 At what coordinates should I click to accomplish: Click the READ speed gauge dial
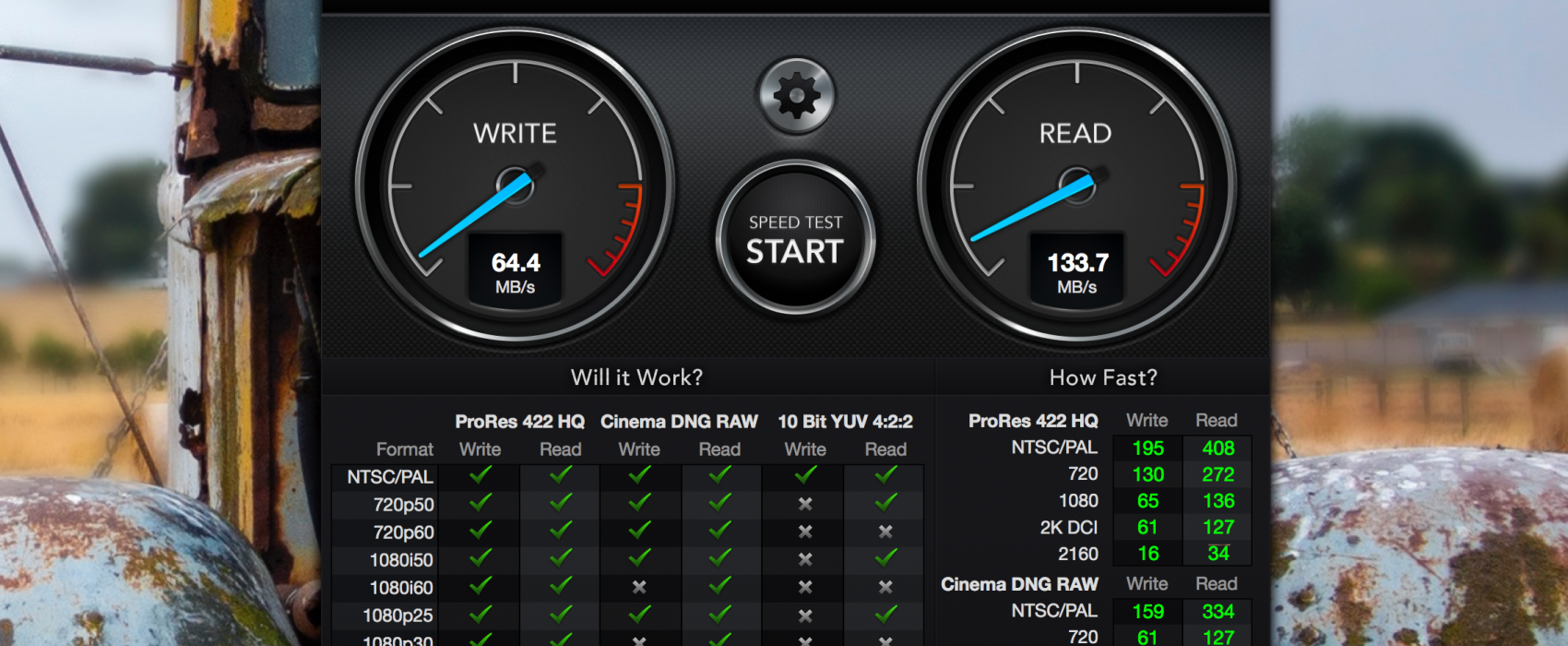tap(1076, 187)
